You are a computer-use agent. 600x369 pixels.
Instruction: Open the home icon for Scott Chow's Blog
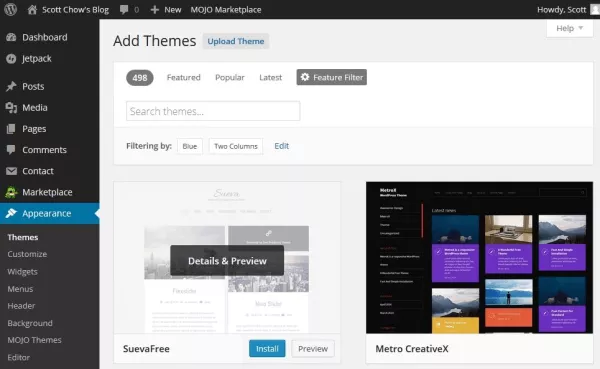coord(32,10)
